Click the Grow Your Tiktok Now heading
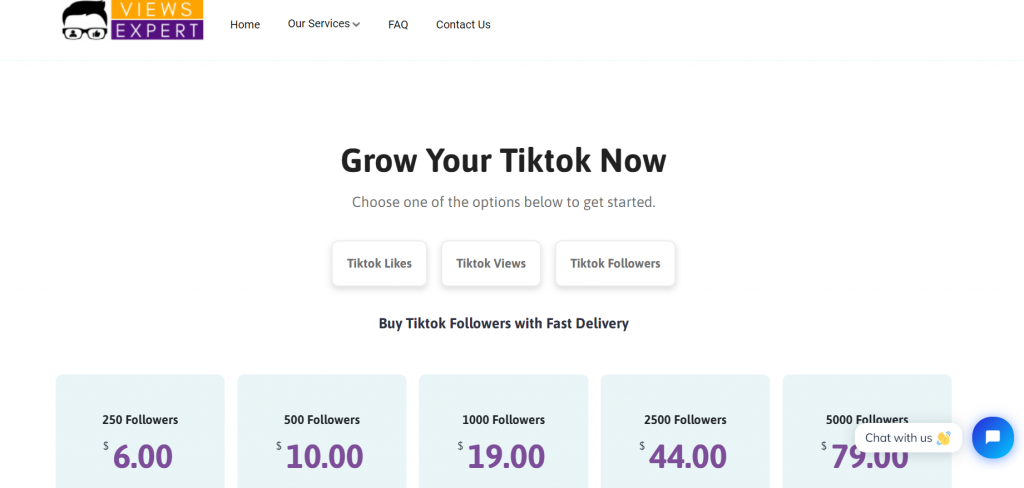1024x488 pixels. tap(504, 160)
